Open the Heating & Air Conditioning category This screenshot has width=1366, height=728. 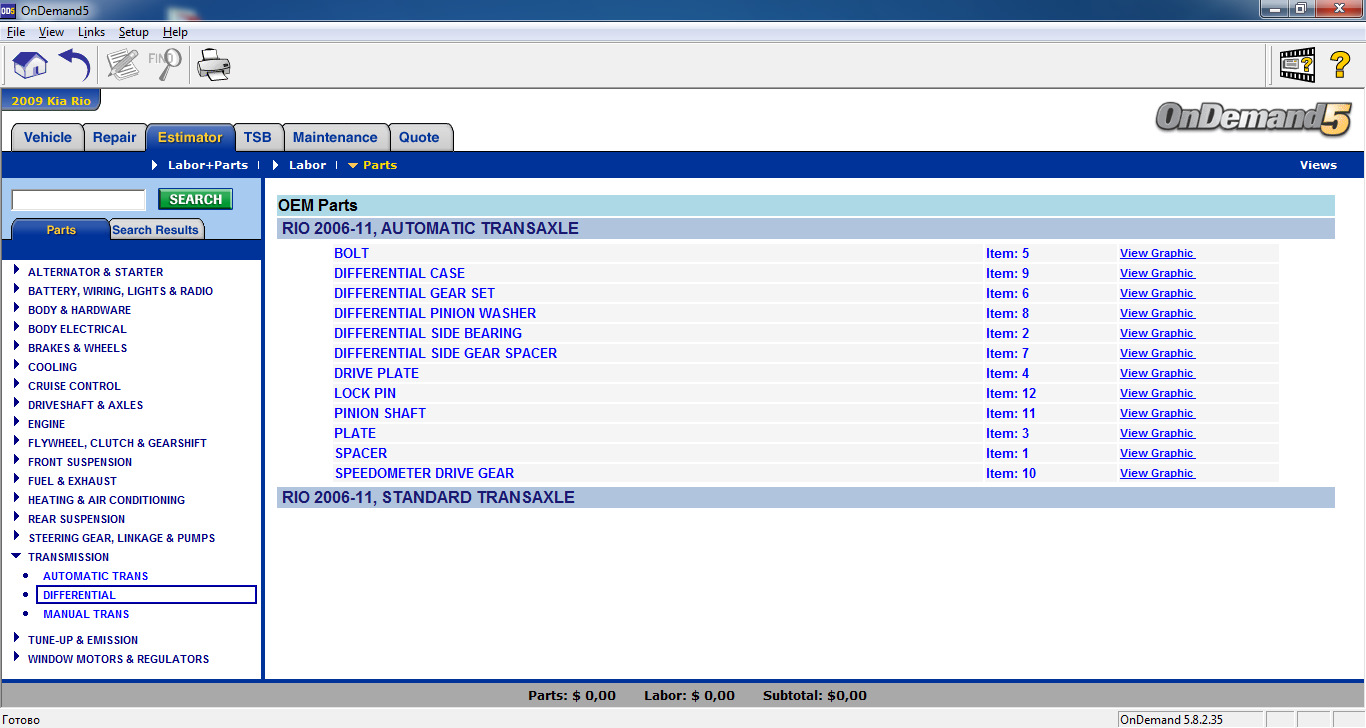click(x=106, y=500)
